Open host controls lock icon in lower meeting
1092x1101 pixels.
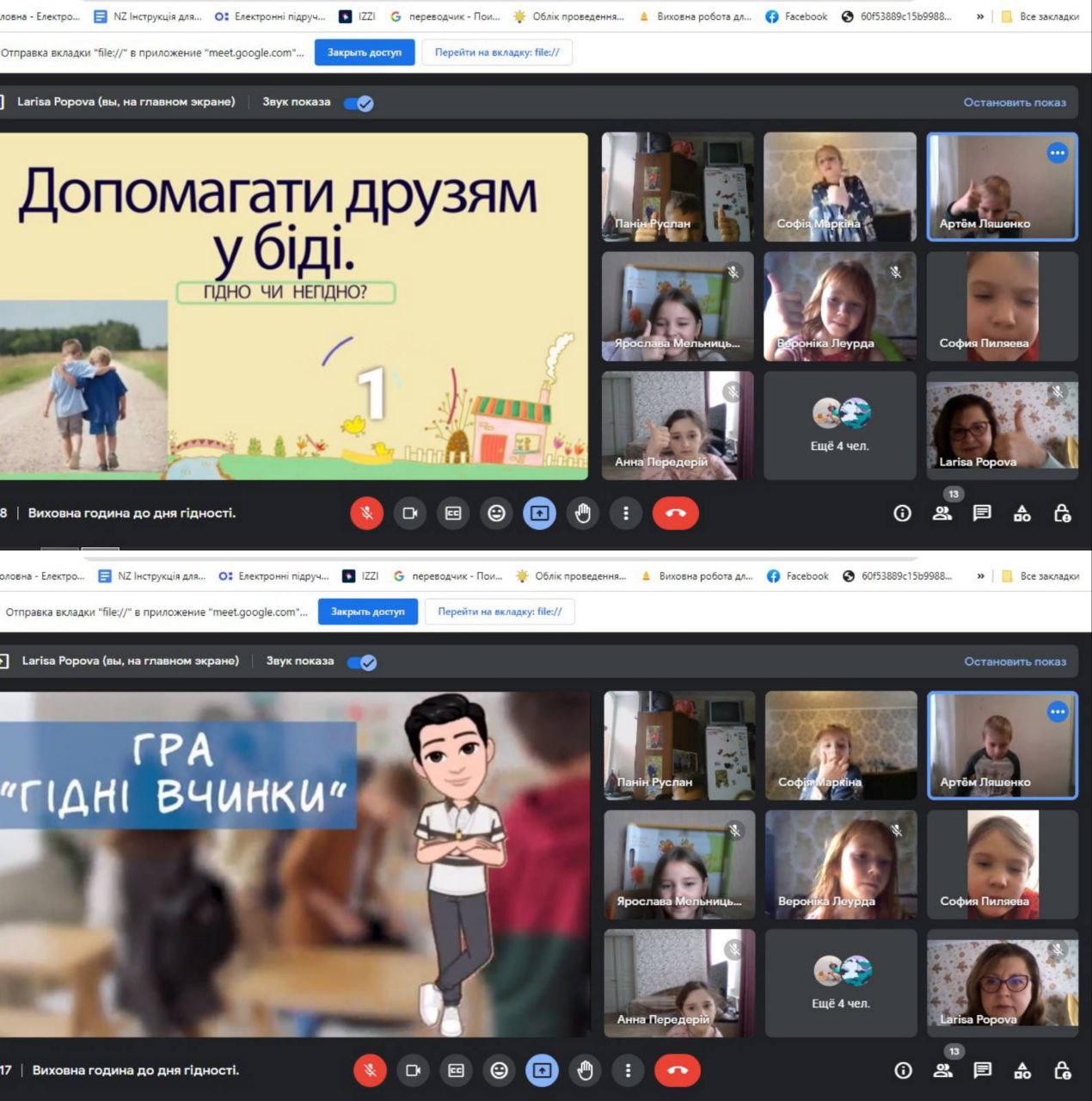(1063, 1071)
